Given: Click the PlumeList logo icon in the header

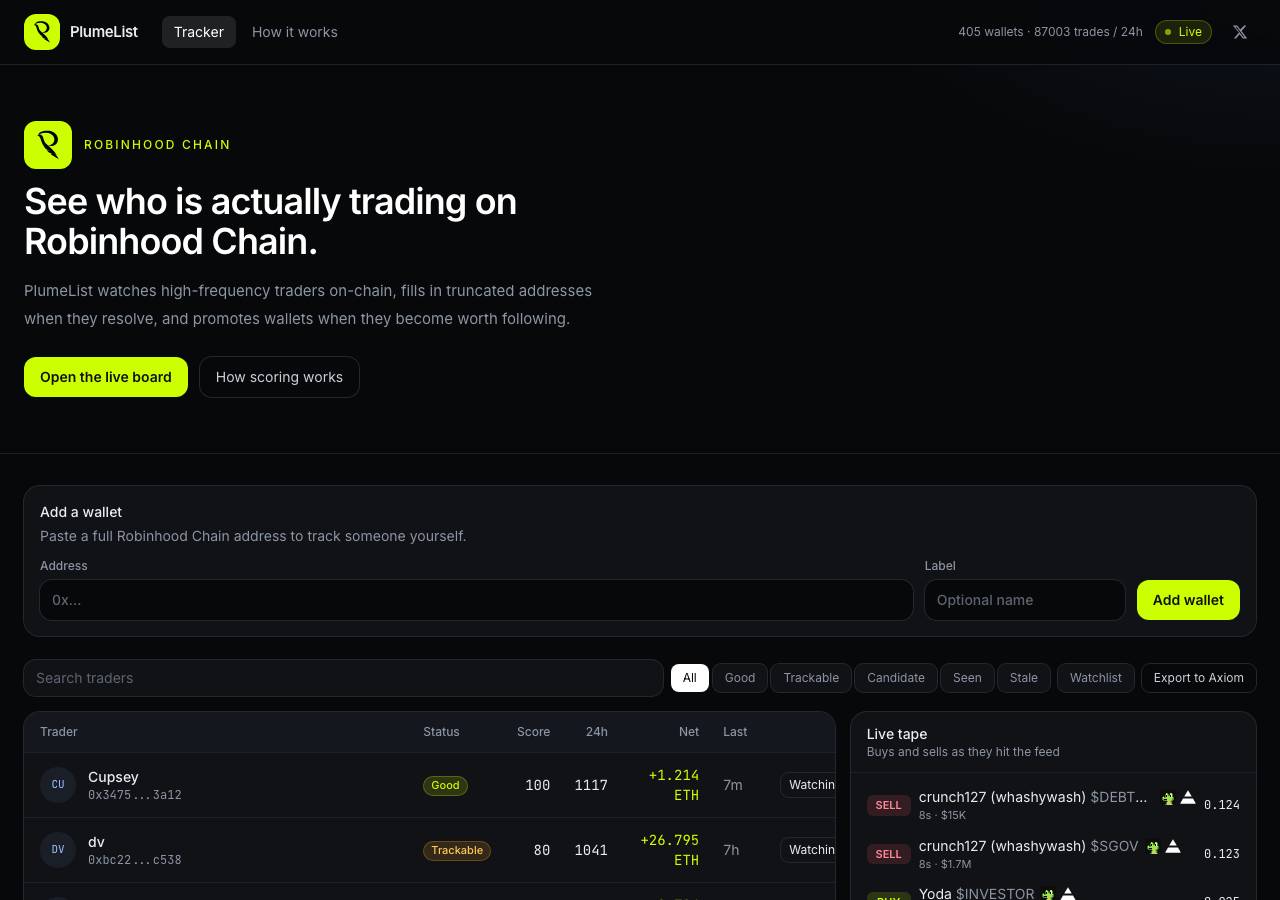Looking at the screenshot, I should pos(42,32).
